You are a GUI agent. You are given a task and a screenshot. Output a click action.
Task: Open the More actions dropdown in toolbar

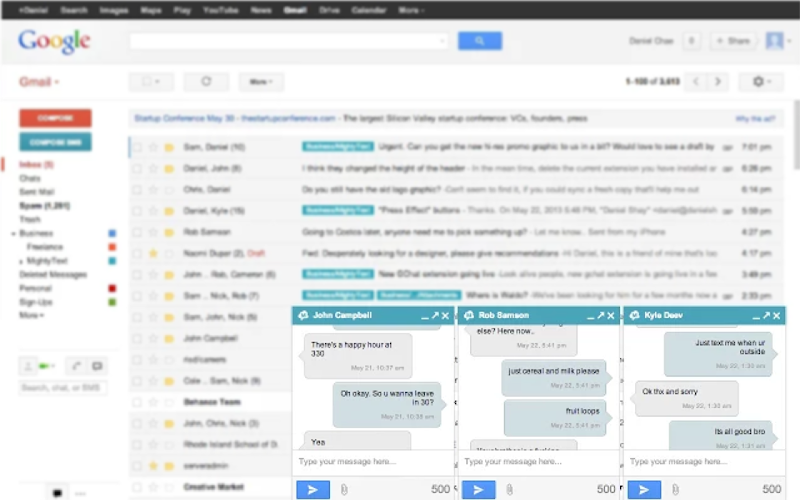click(261, 82)
